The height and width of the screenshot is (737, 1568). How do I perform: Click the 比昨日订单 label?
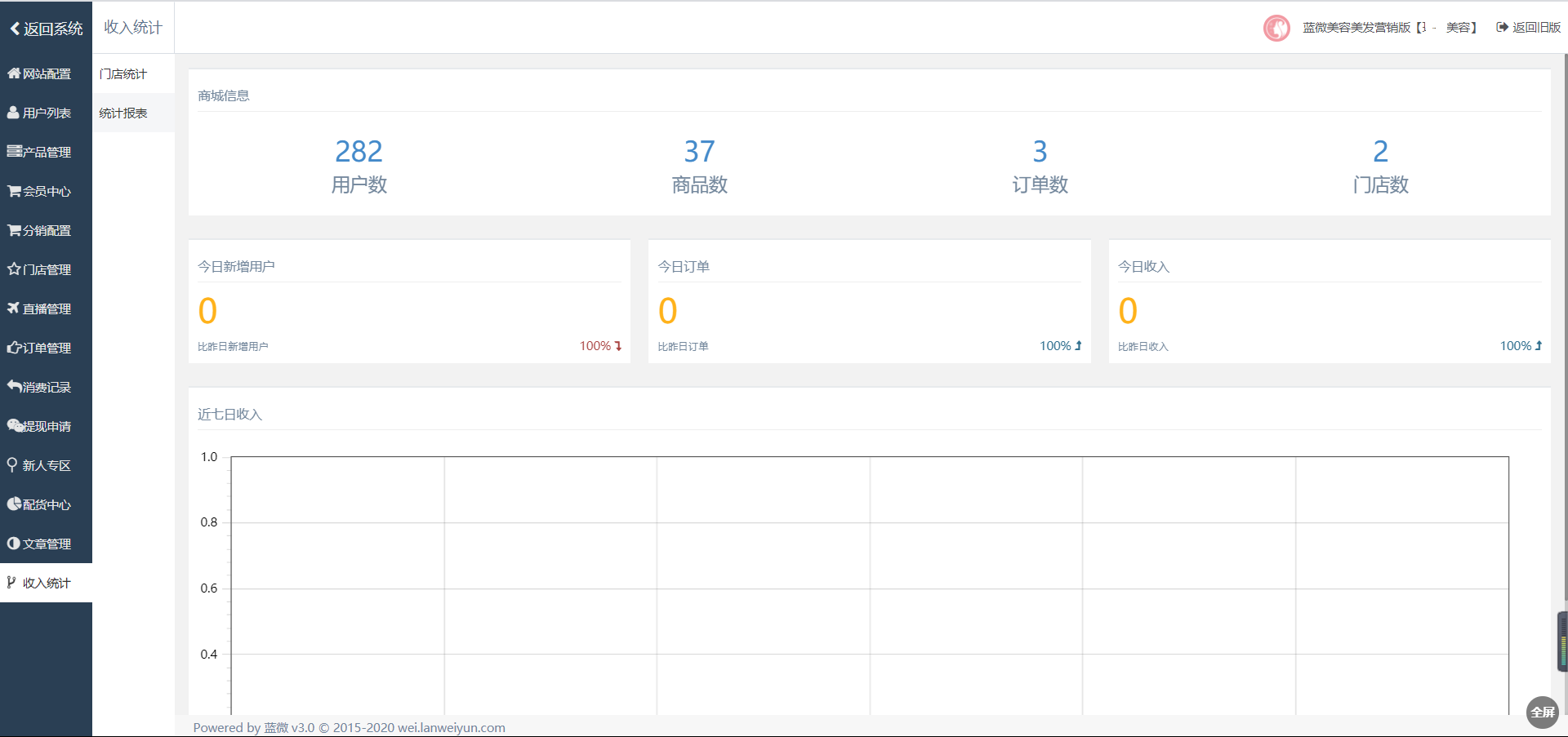684,347
